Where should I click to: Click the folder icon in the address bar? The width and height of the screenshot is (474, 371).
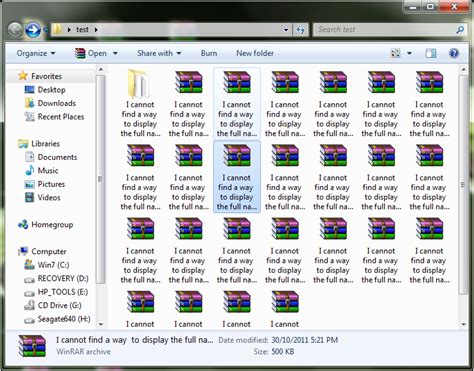point(57,29)
